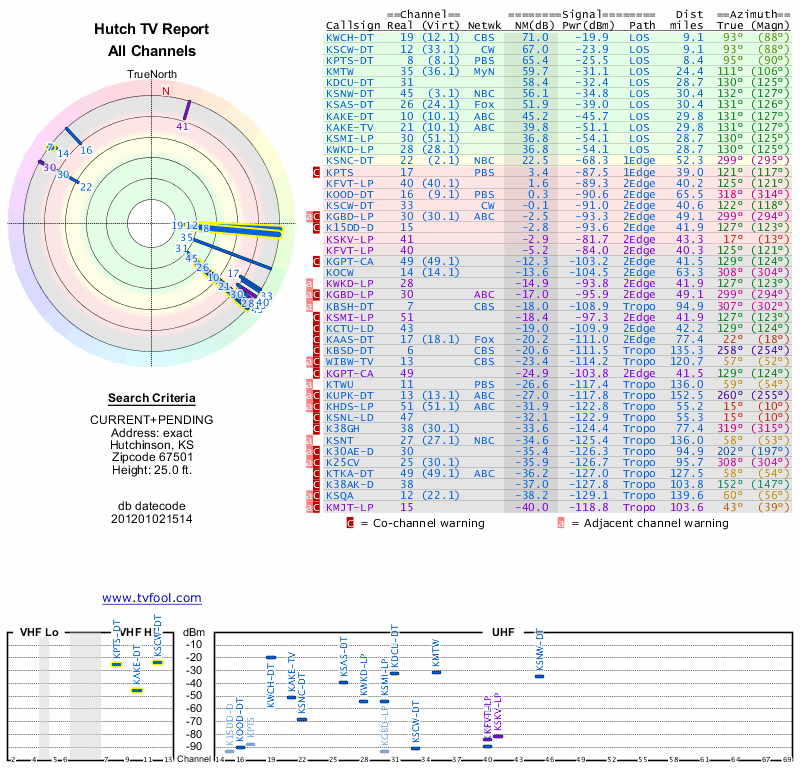
Task: Click KDCU-DT callsign entry
Action: tap(349, 83)
